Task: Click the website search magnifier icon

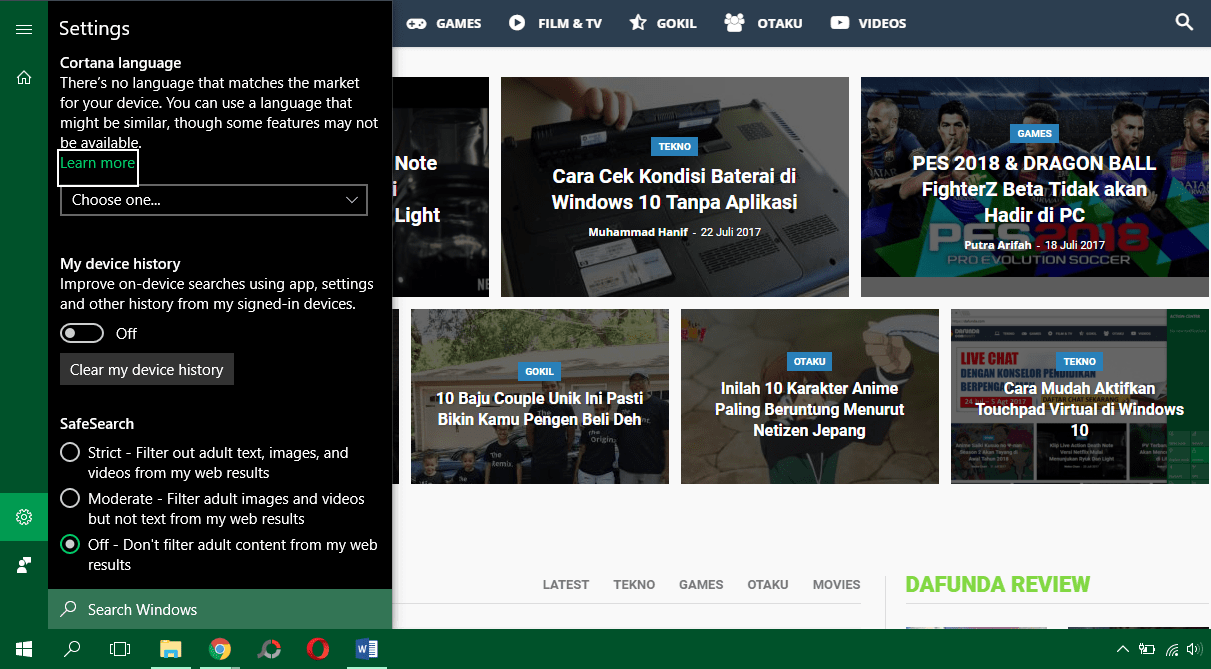Action: pyautogui.click(x=1184, y=22)
